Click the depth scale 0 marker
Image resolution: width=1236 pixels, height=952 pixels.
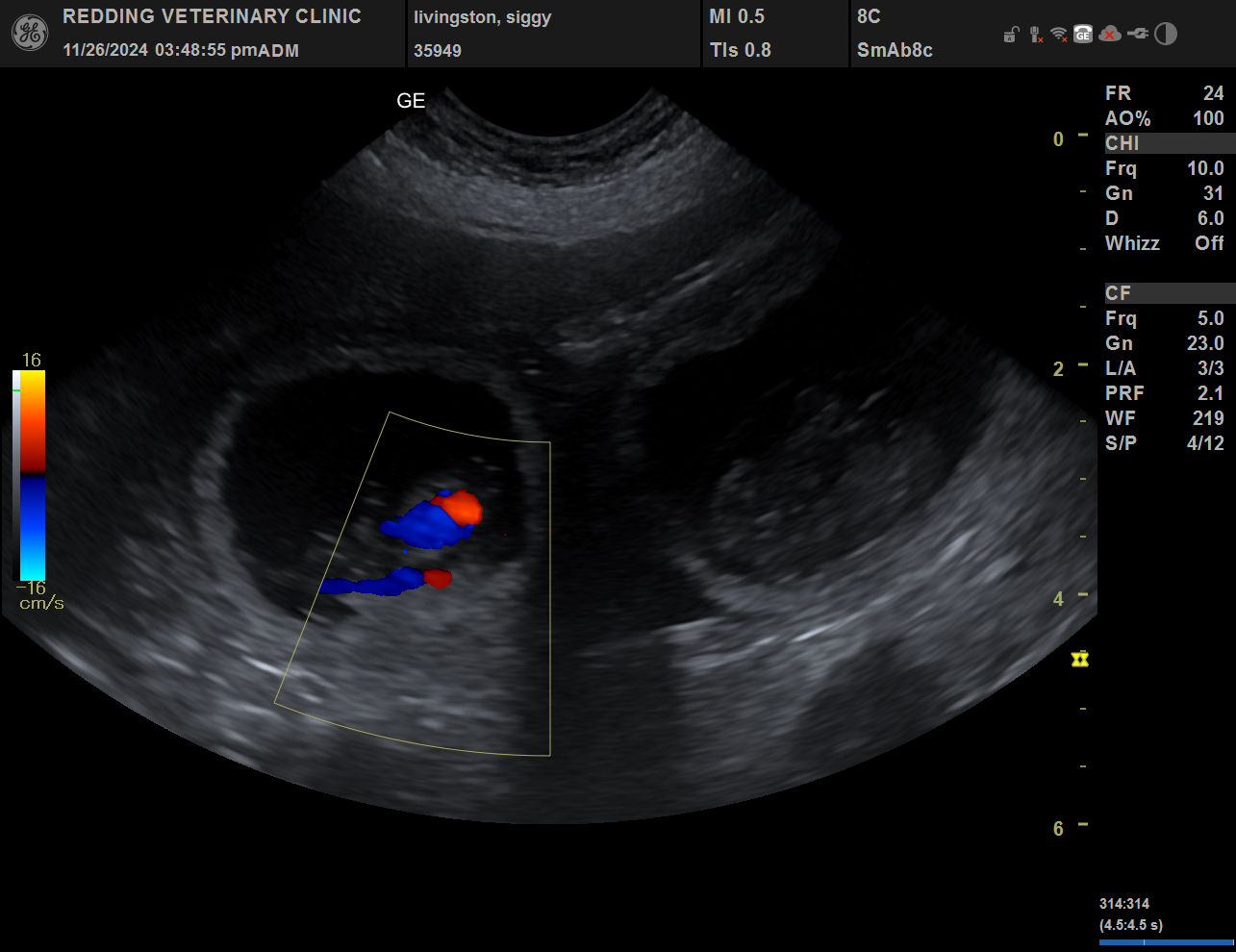[x=1058, y=139]
